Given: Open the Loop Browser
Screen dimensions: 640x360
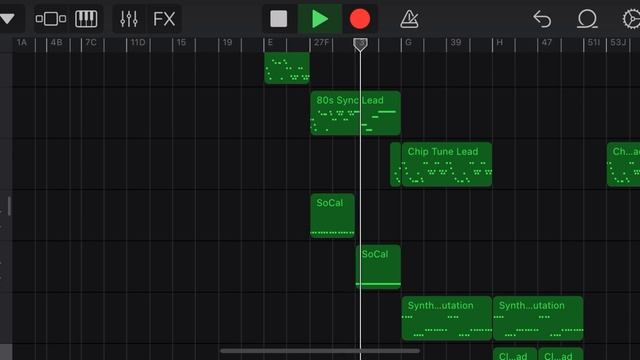Looking at the screenshot, I should click(587, 19).
